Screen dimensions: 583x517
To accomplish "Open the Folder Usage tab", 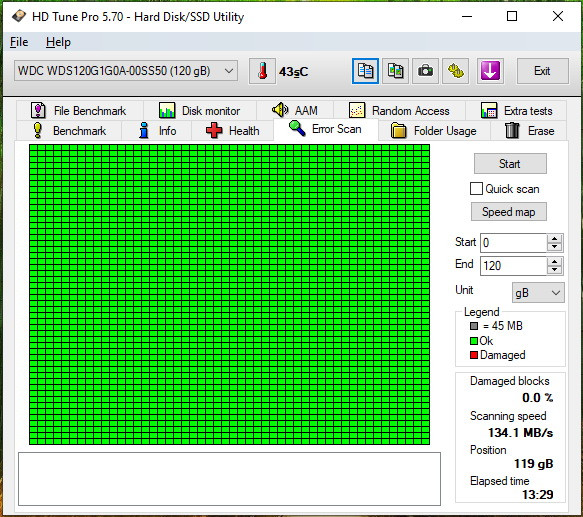I will (434, 131).
